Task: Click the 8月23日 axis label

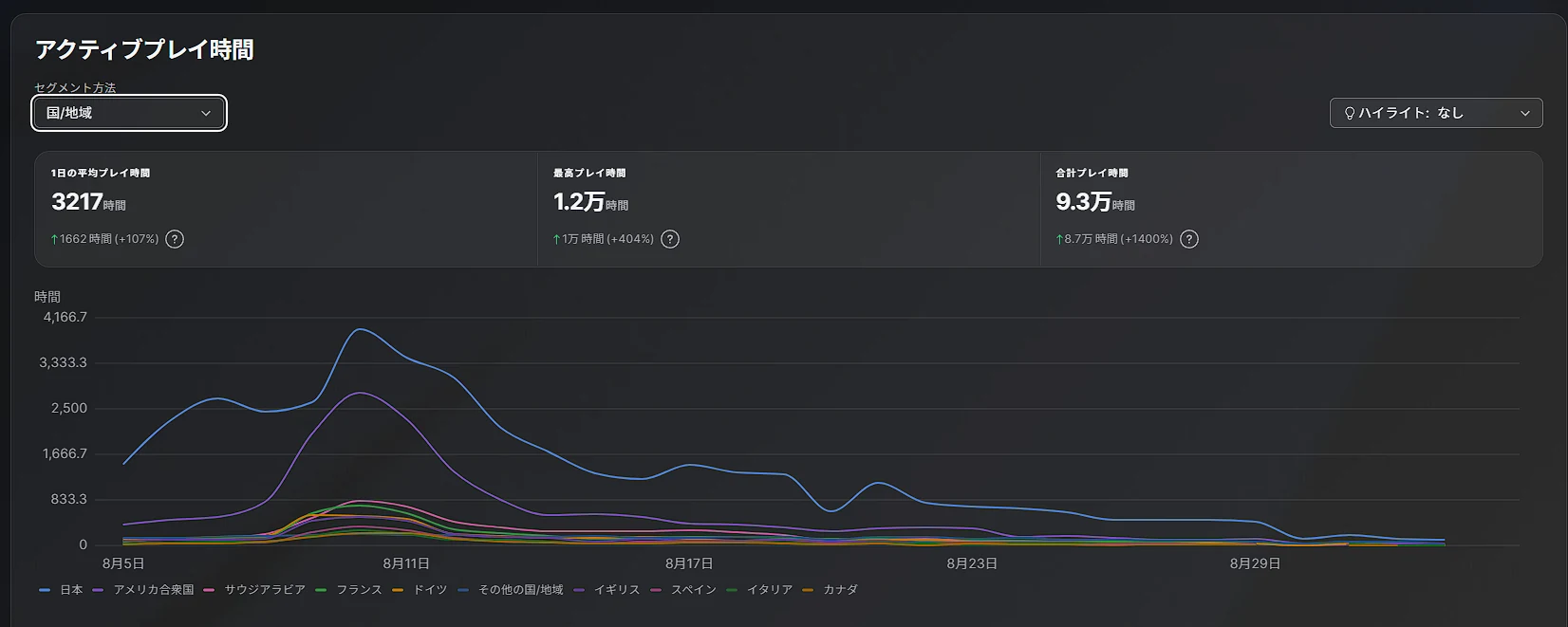Action: coord(972,563)
